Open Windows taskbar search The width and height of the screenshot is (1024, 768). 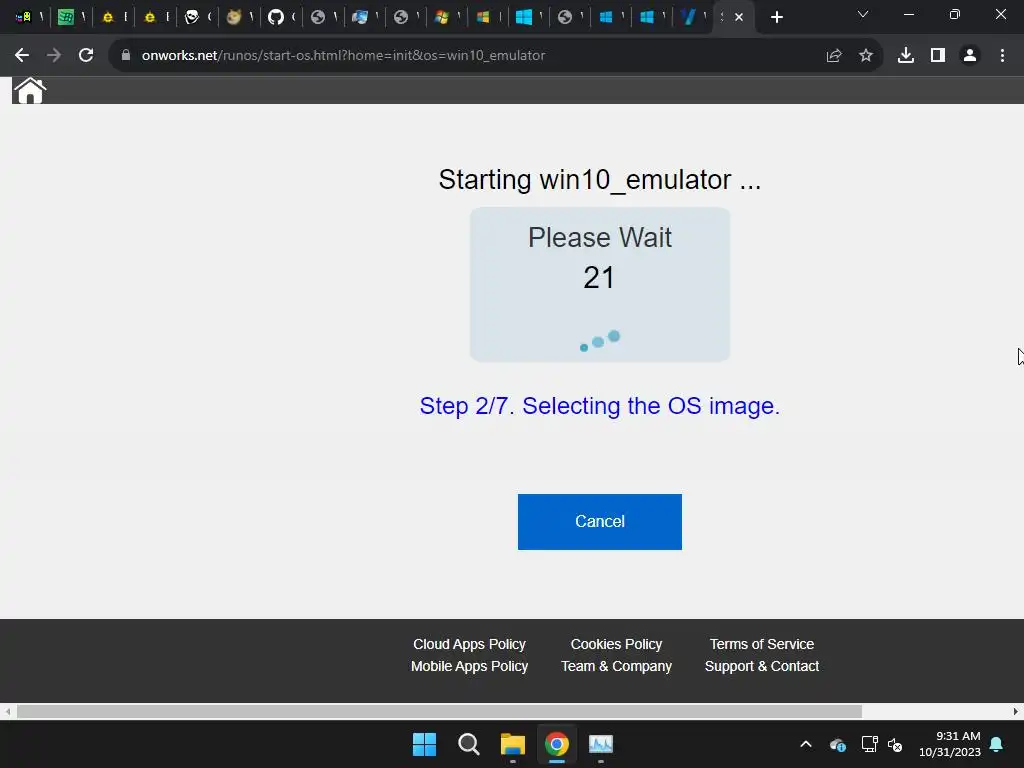click(x=468, y=744)
